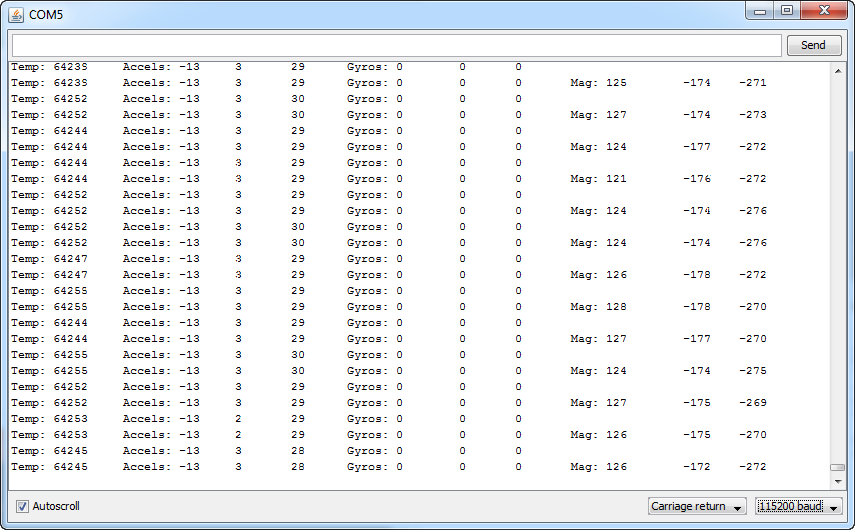Screen dimensions: 855x530
Task: Toggle the Autoscroll checkbox
Action: pos(22,506)
